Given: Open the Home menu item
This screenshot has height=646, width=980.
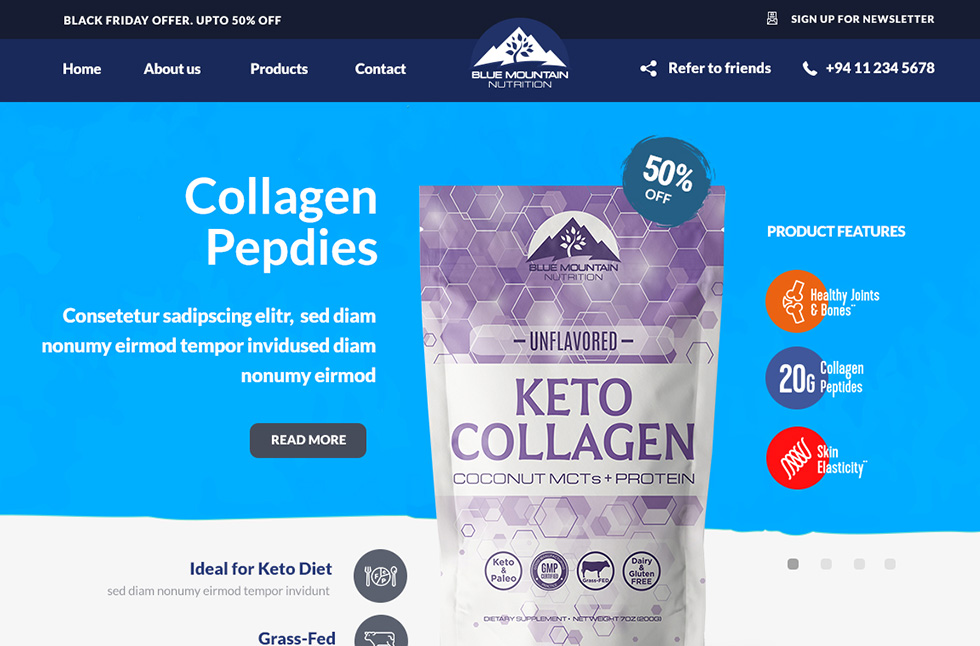Looking at the screenshot, I should 82,69.
